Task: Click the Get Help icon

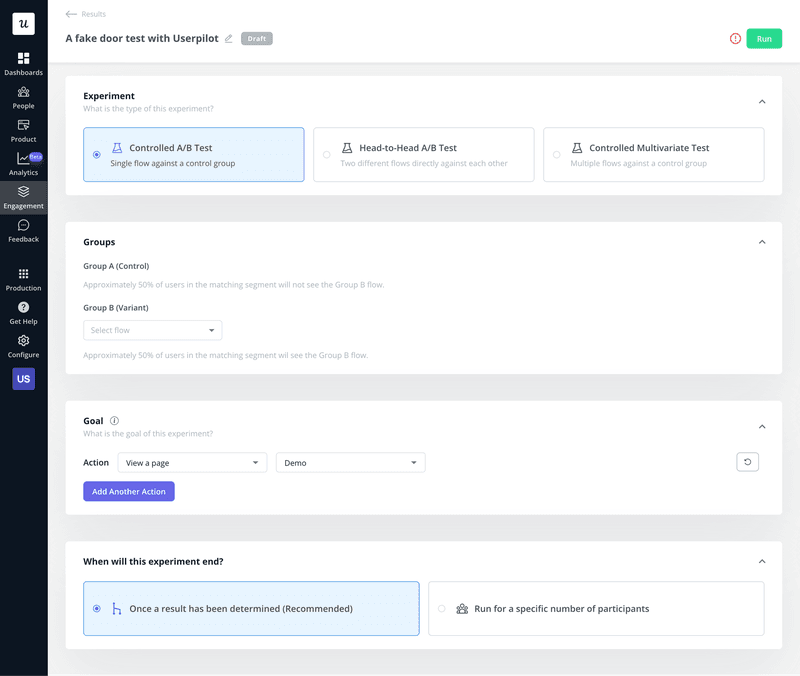Action: click(23, 313)
